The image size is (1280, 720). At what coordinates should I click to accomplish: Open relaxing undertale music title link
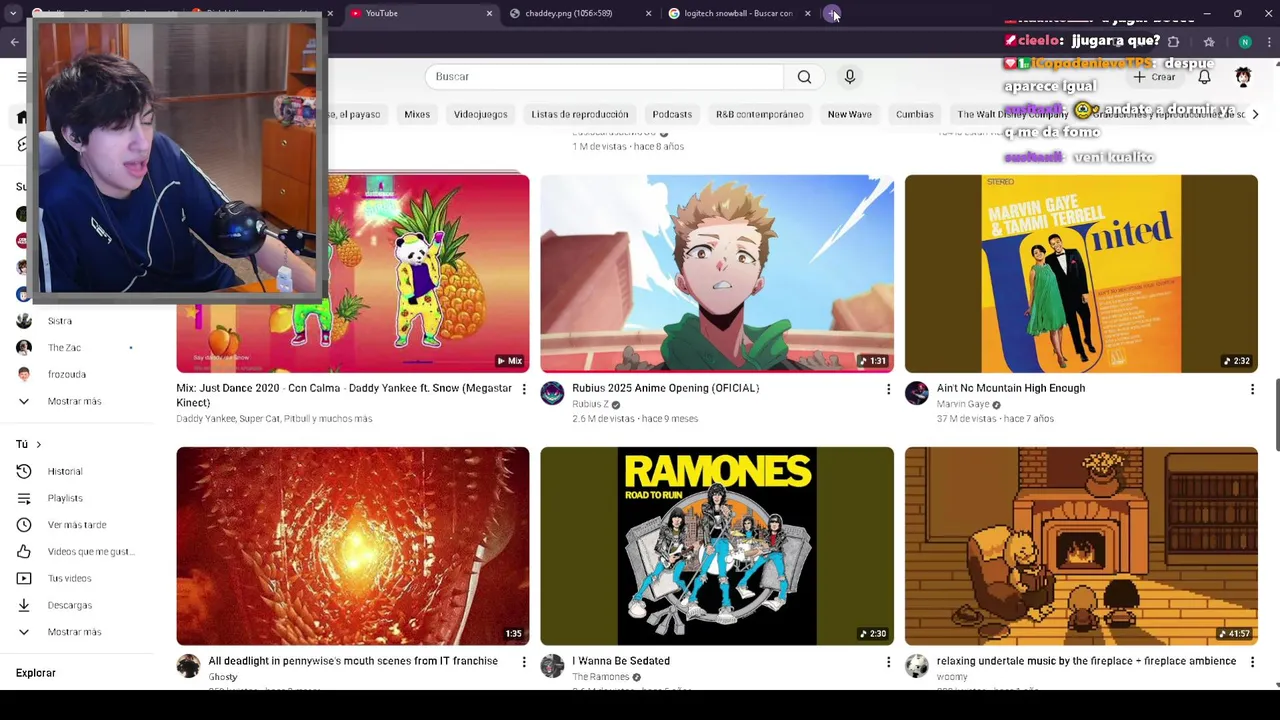pos(1086,661)
